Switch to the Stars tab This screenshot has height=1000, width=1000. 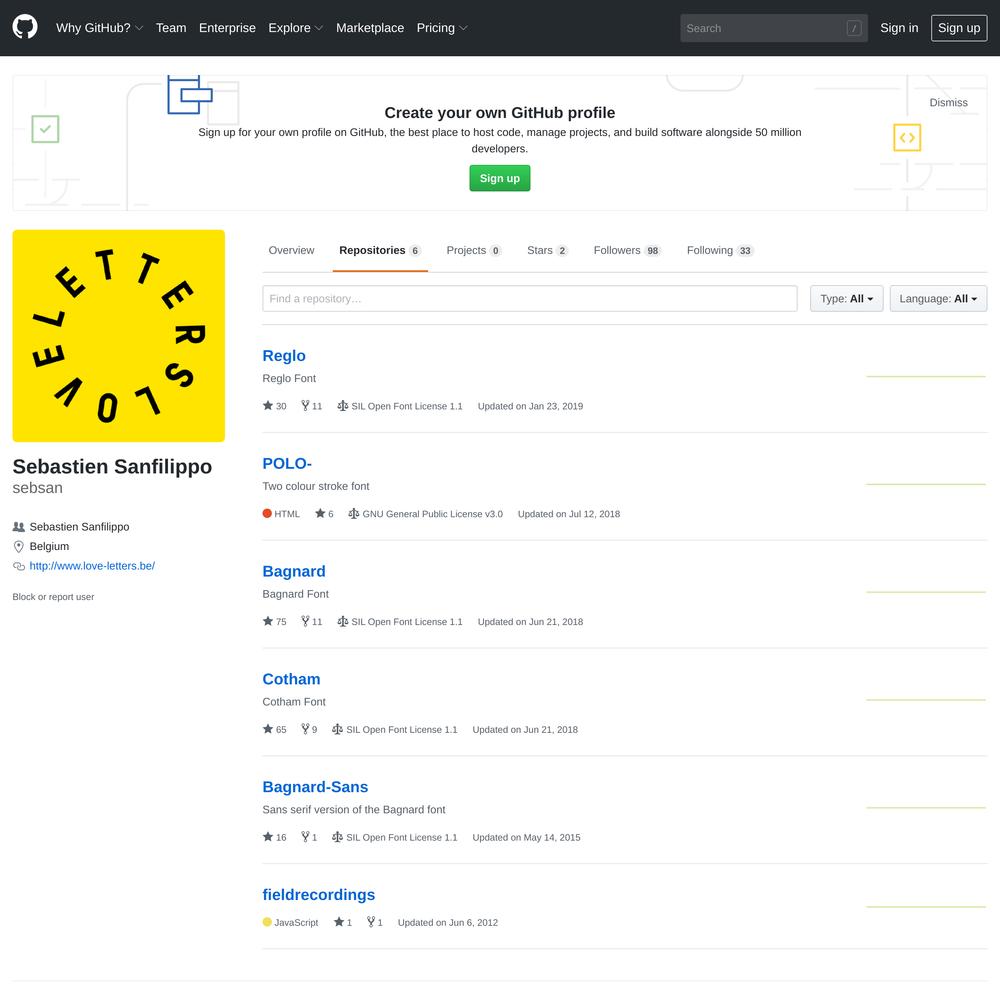(547, 251)
